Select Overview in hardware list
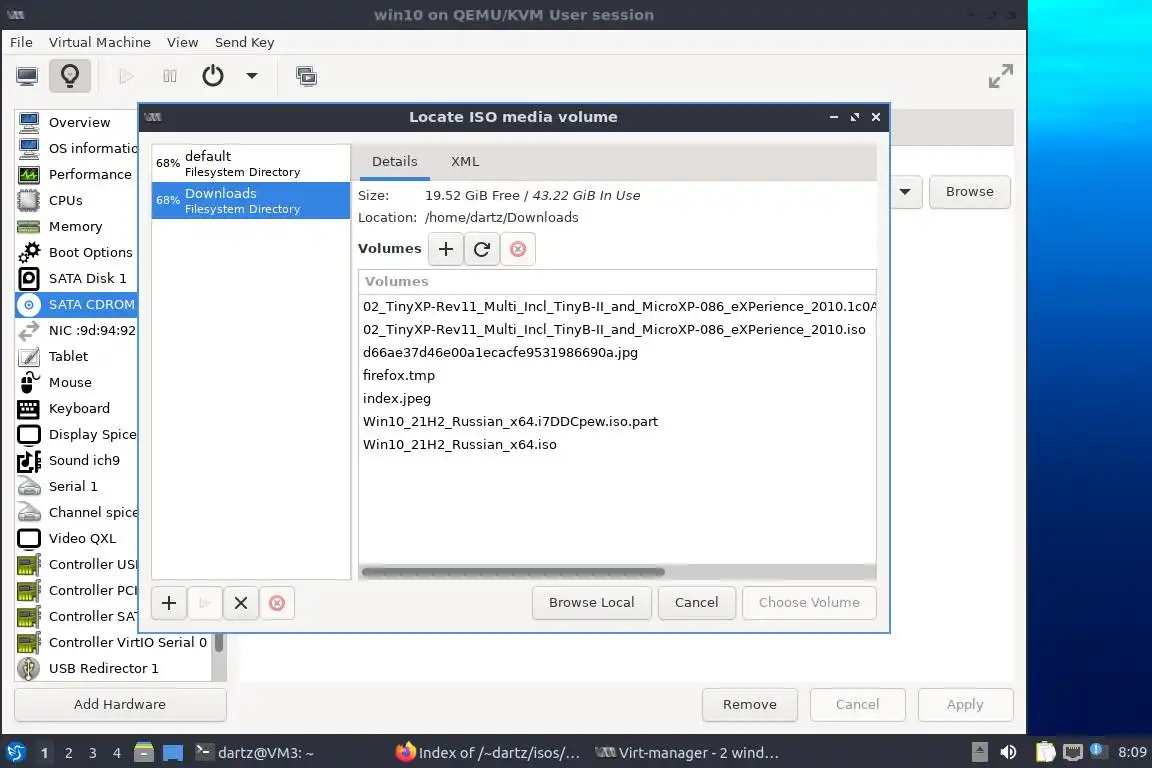This screenshot has height=768, width=1152. (76, 122)
